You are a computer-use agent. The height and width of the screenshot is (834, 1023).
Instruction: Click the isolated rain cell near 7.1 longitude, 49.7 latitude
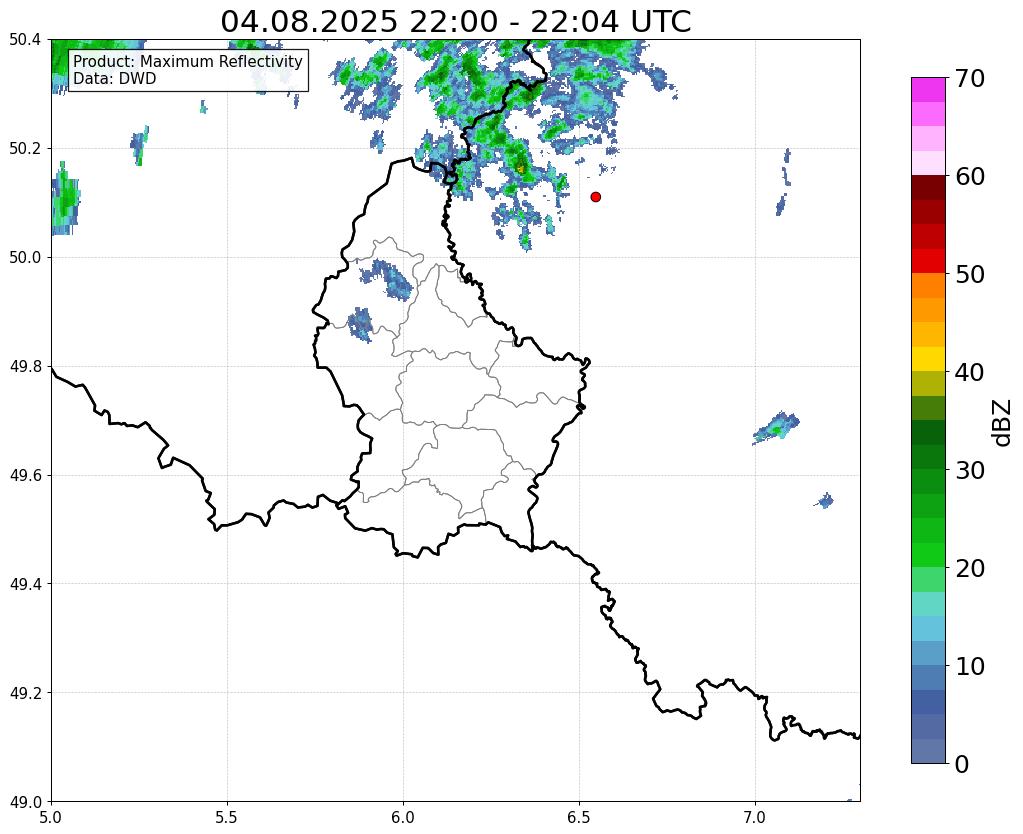point(776,428)
